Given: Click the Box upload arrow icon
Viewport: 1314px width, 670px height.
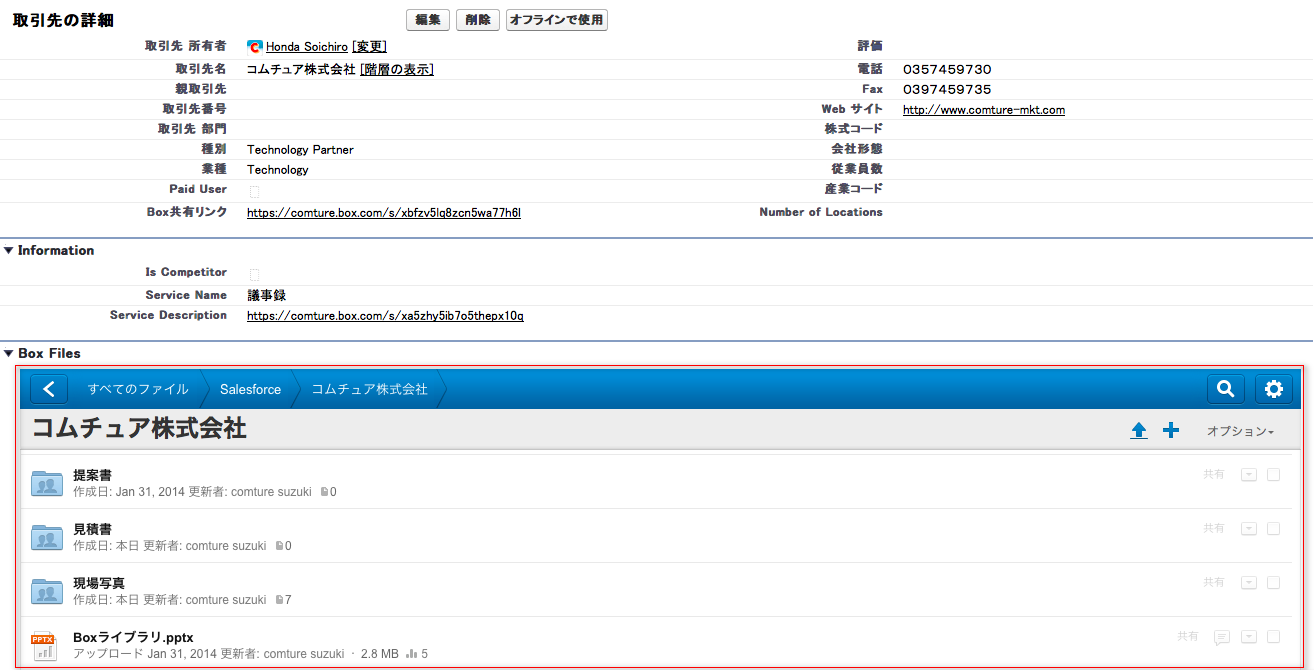Looking at the screenshot, I should click(1138, 431).
